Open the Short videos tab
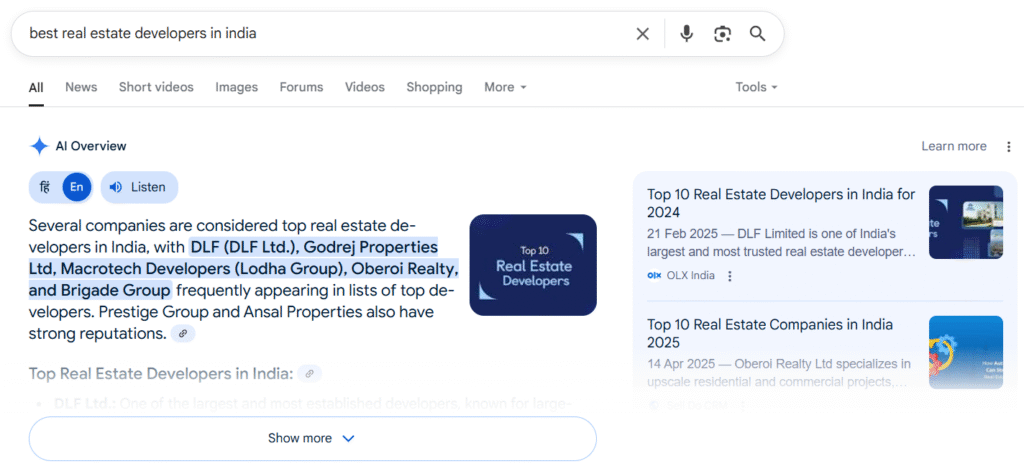The height and width of the screenshot is (469, 1024). click(156, 87)
